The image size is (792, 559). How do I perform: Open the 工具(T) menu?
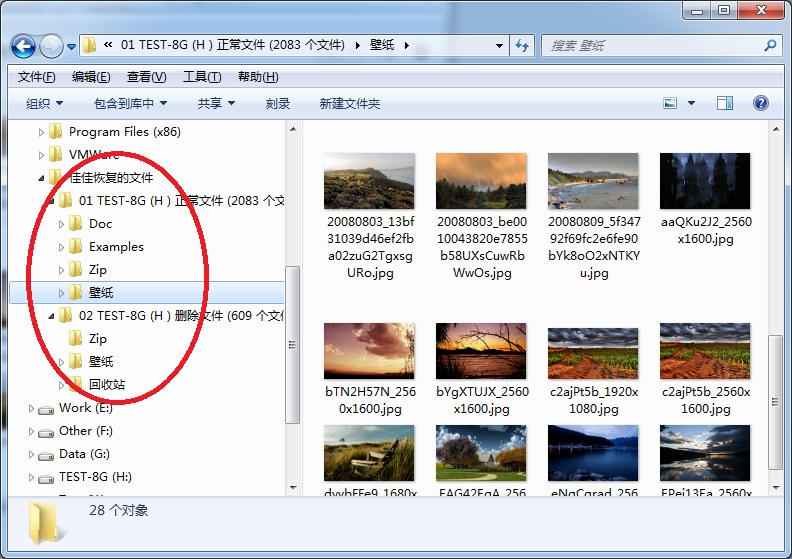201,77
